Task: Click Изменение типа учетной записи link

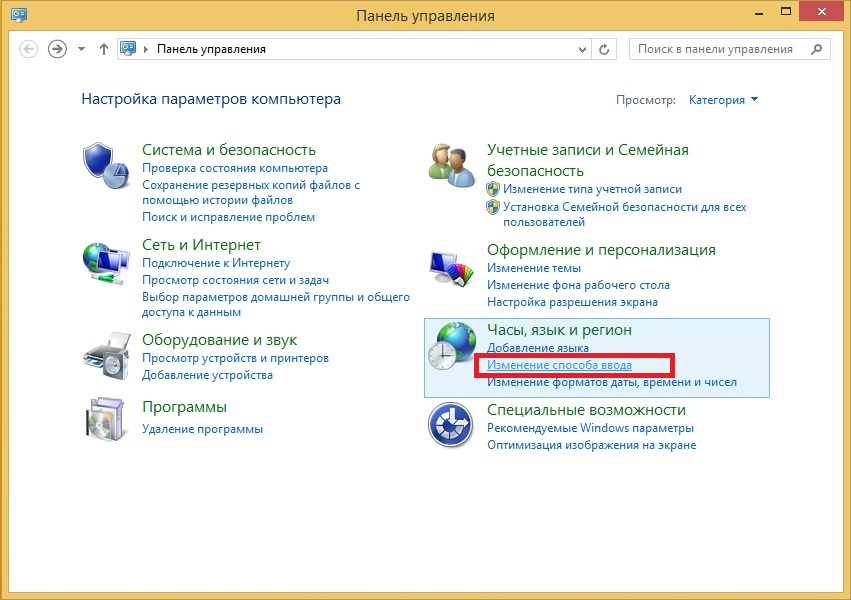Action: (592, 188)
